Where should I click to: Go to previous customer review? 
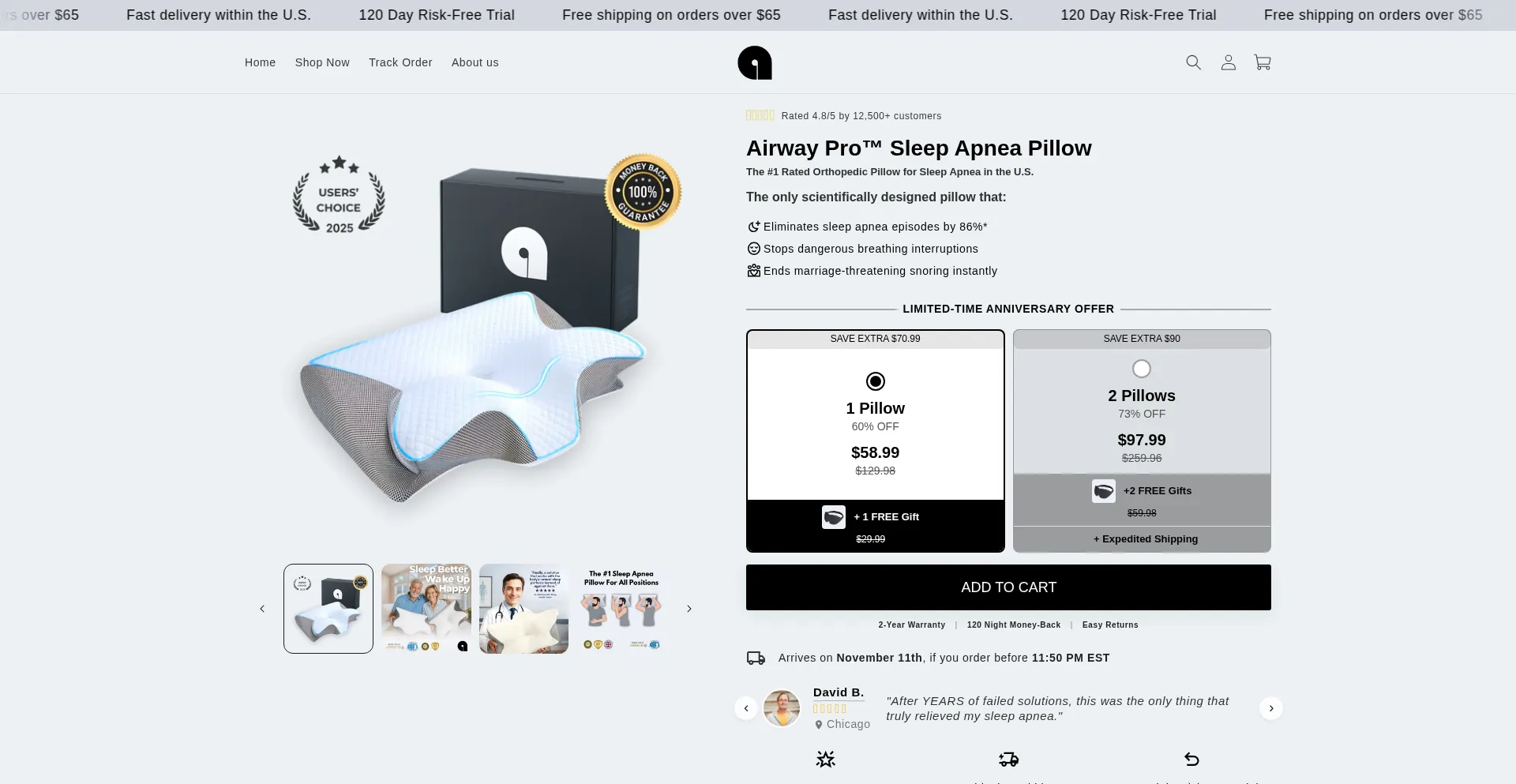click(x=745, y=708)
